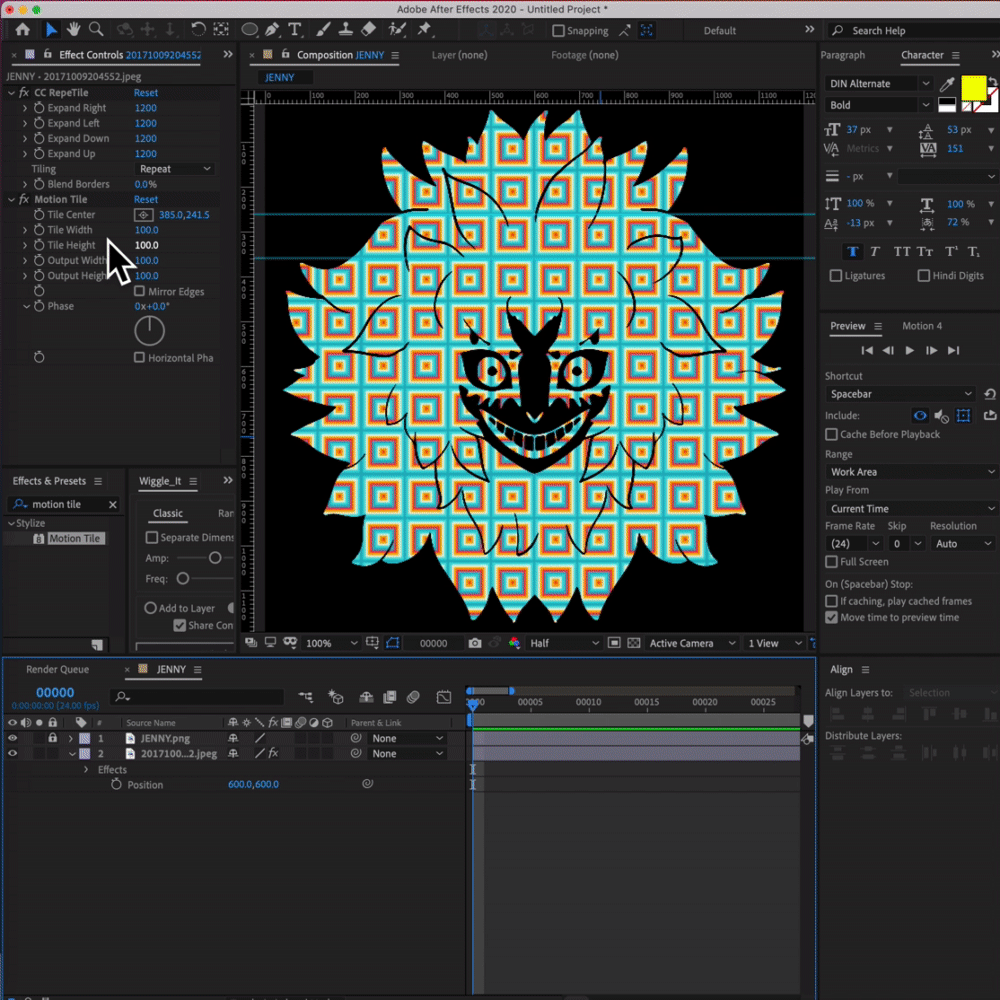Screen dimensions: 1000x1000
Task: Click the Play button in Preview panel
Action: pos(909,350)
